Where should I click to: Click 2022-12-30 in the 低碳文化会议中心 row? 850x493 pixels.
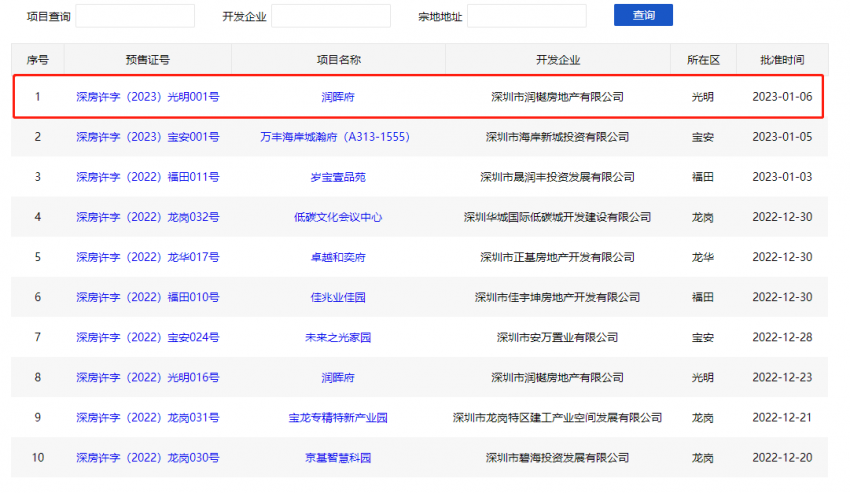point(782,217)
